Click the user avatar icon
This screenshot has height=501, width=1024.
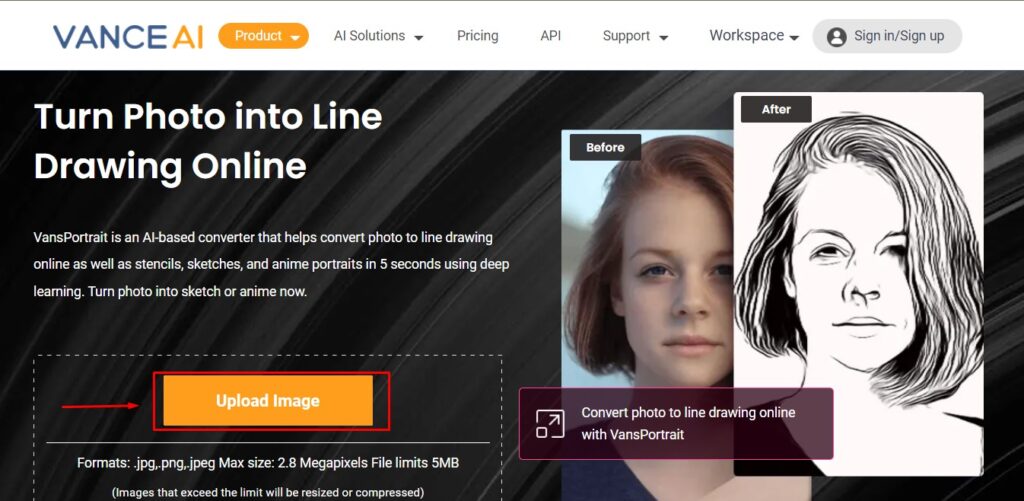(837, 37)
